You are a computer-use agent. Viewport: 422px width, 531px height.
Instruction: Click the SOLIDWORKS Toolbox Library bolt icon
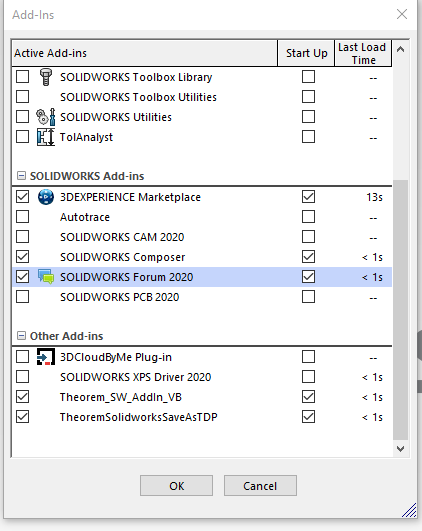coord(46,77)
